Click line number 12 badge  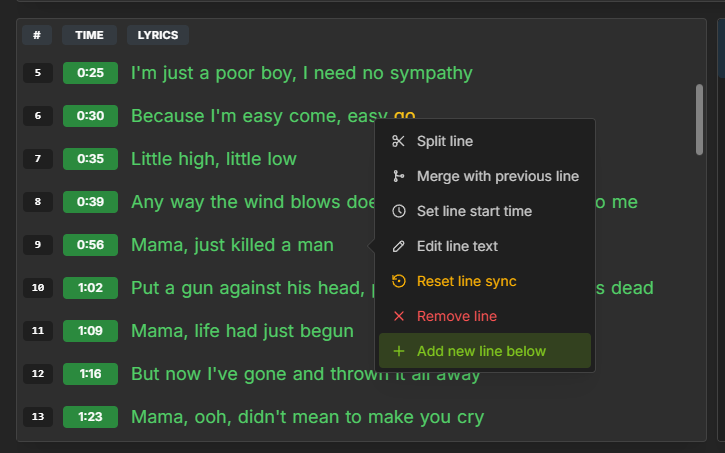click(x=38, y=374)
